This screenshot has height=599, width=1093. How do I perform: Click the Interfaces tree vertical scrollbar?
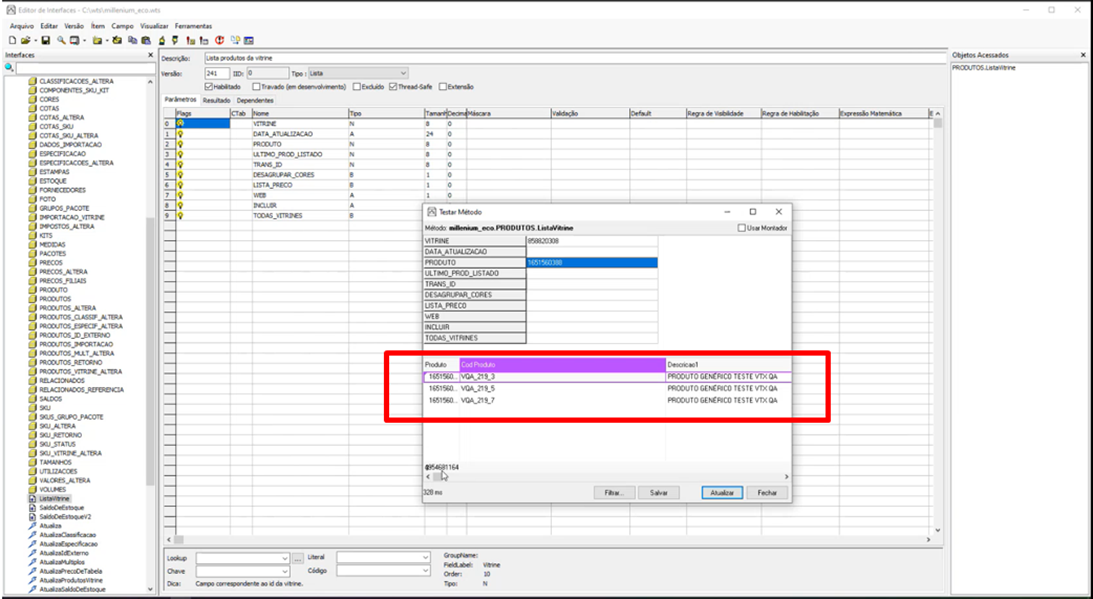[151, 335]
